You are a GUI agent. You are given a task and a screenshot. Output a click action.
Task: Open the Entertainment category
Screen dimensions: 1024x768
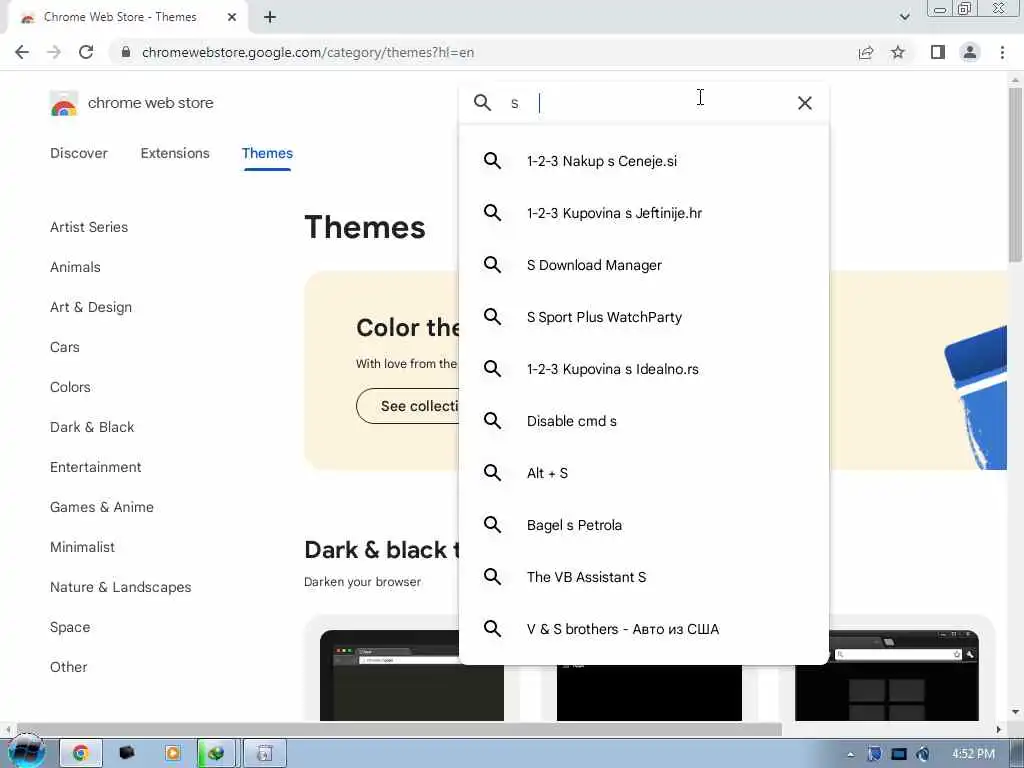[95, 467]
